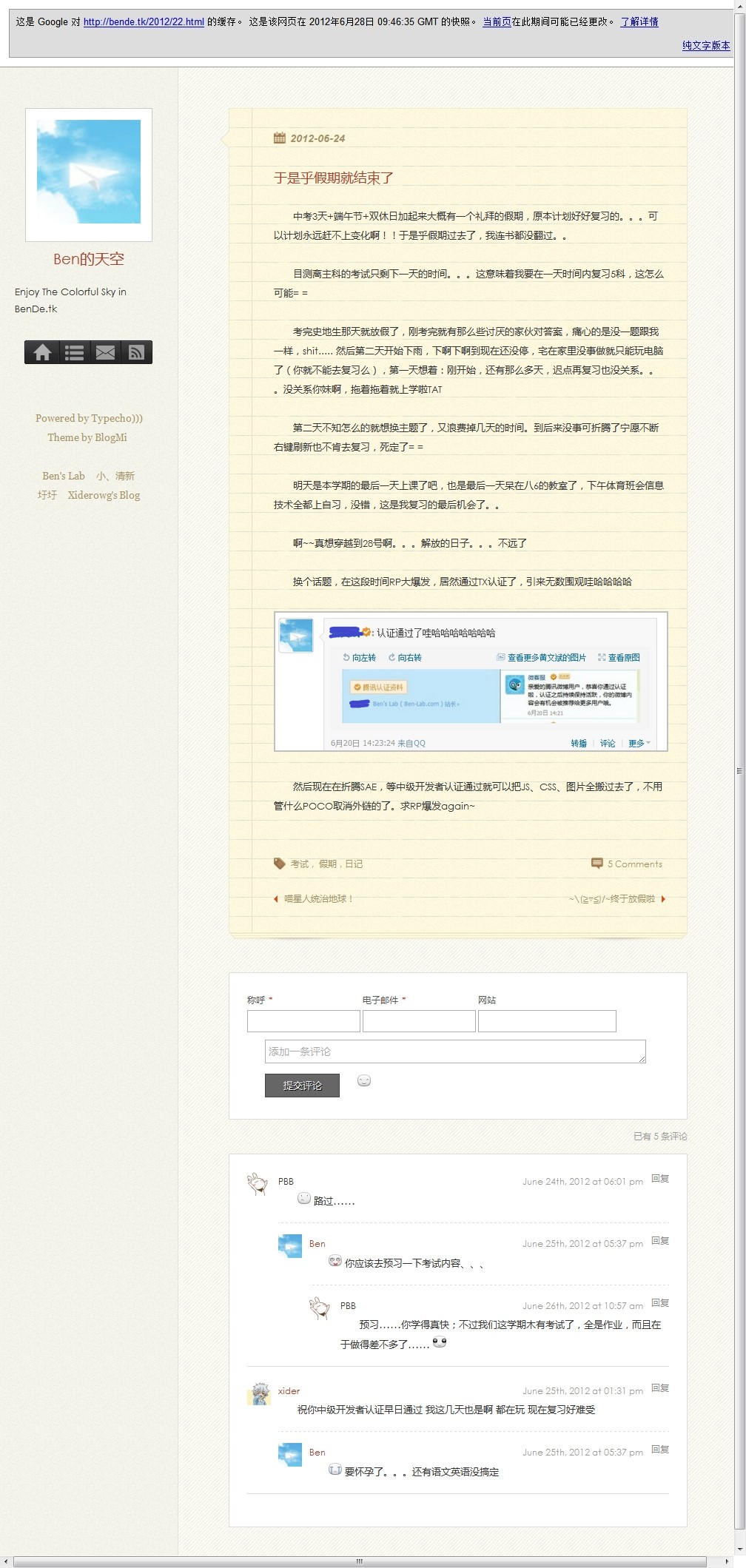Image resolution: width=746 pixels, height=1568 pixels.
Task: Click horizontal scrollbar right arrow
Action: [x=727, y=1562]
